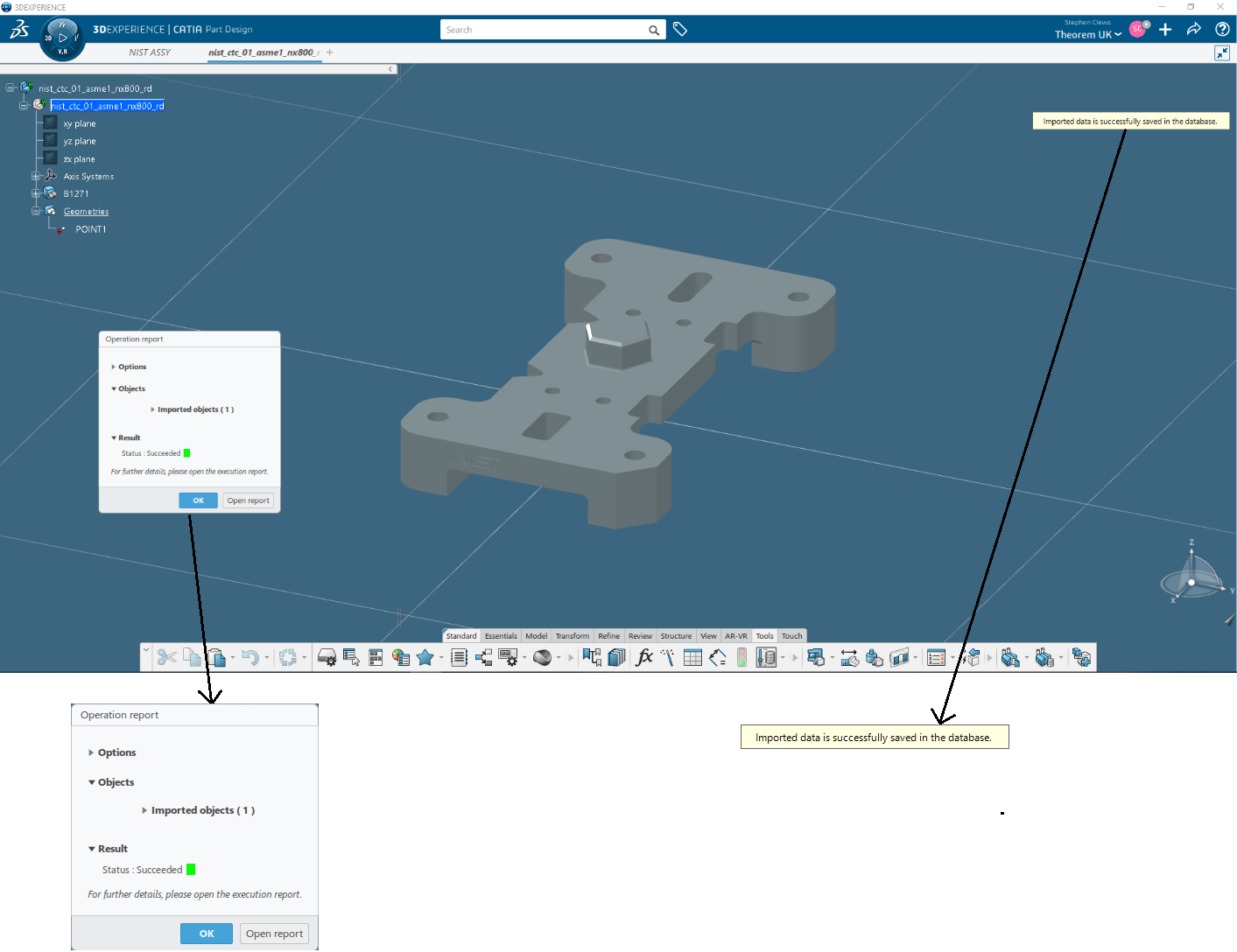
Task: Click the Favorites star icon
Action: click(x=425, y=658)
